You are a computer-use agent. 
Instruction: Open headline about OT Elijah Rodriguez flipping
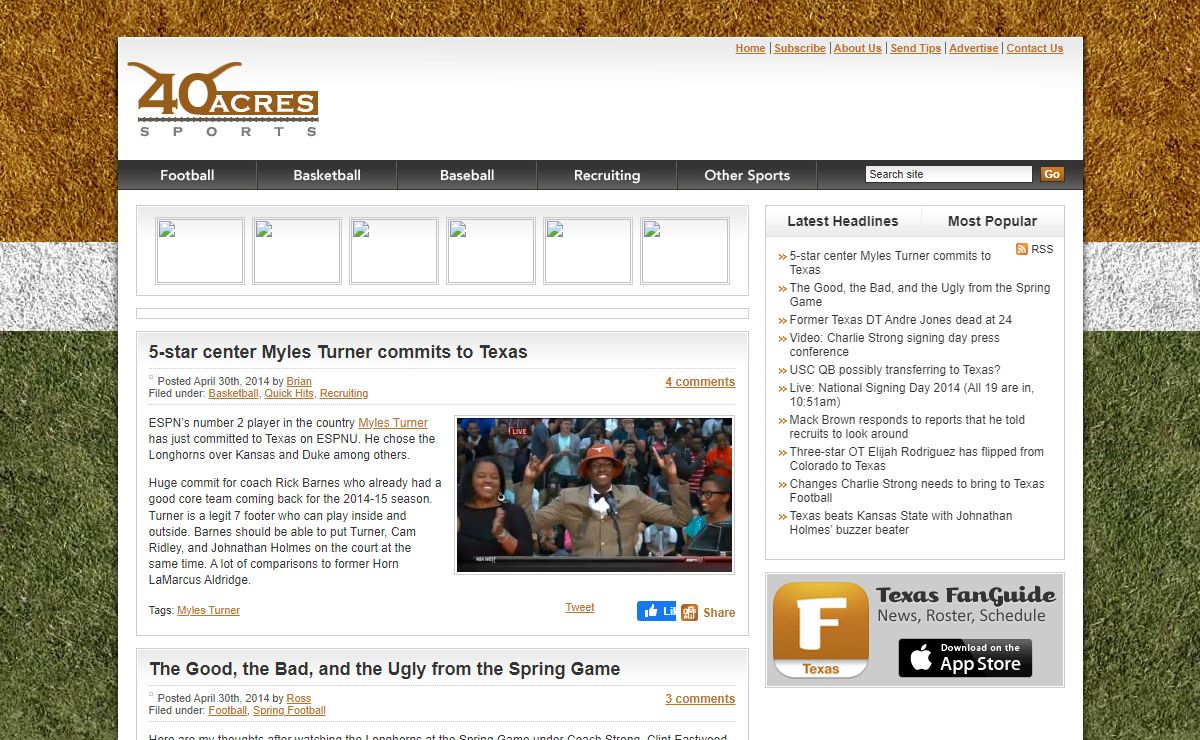[916, 459]
